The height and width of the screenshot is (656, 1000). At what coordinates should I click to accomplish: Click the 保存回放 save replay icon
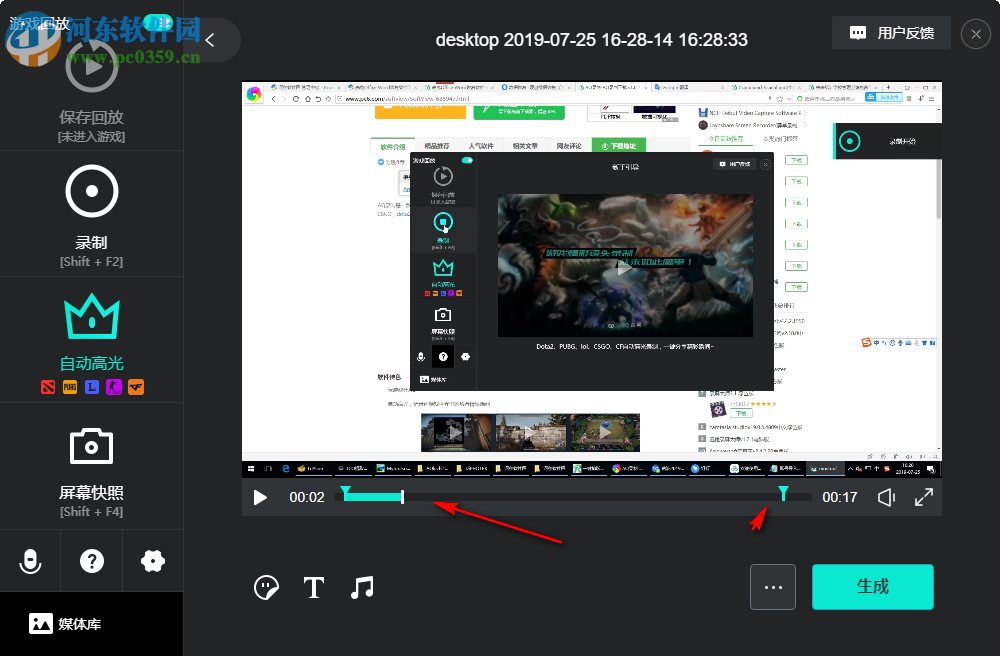coord(92,66)
